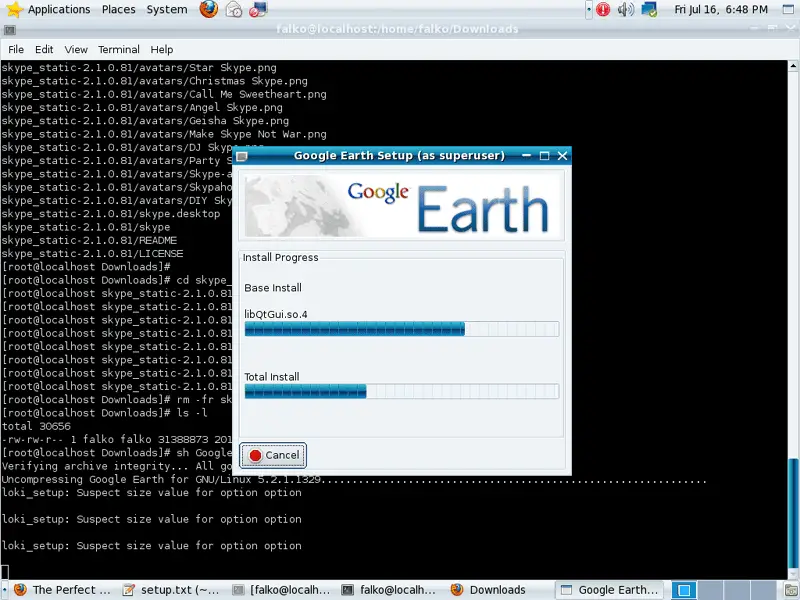Image resolution: width=800 pixels, height=600 pixels.
Task: Click the Google Earth logo banner
Action: (x=404, y=206)
